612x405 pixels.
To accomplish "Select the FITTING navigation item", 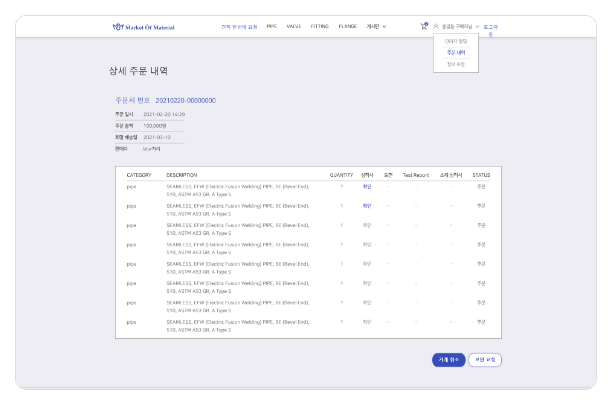I will tap(319, 27).
